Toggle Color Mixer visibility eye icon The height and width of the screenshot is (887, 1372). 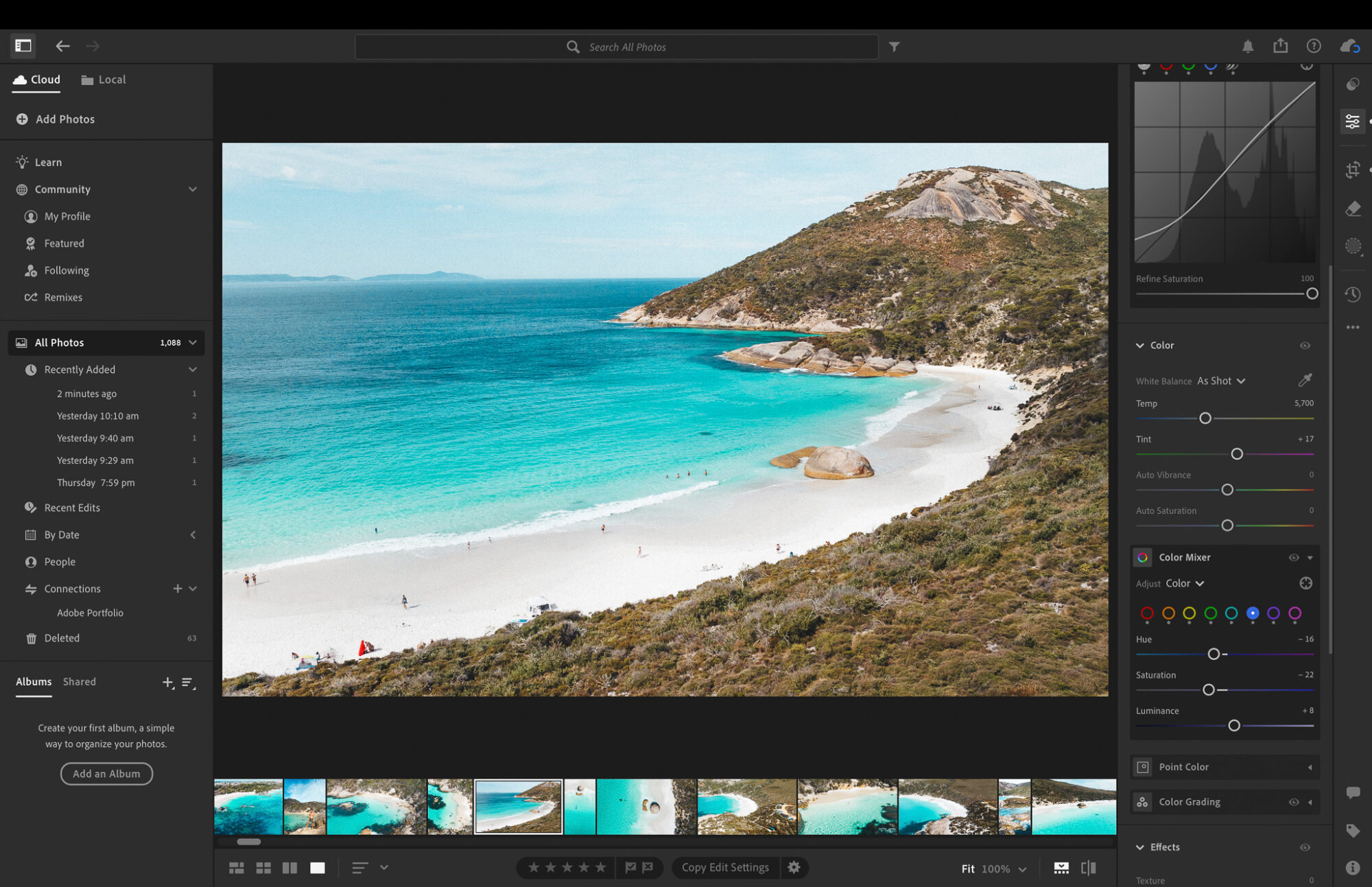click(x=1293, y=558)
